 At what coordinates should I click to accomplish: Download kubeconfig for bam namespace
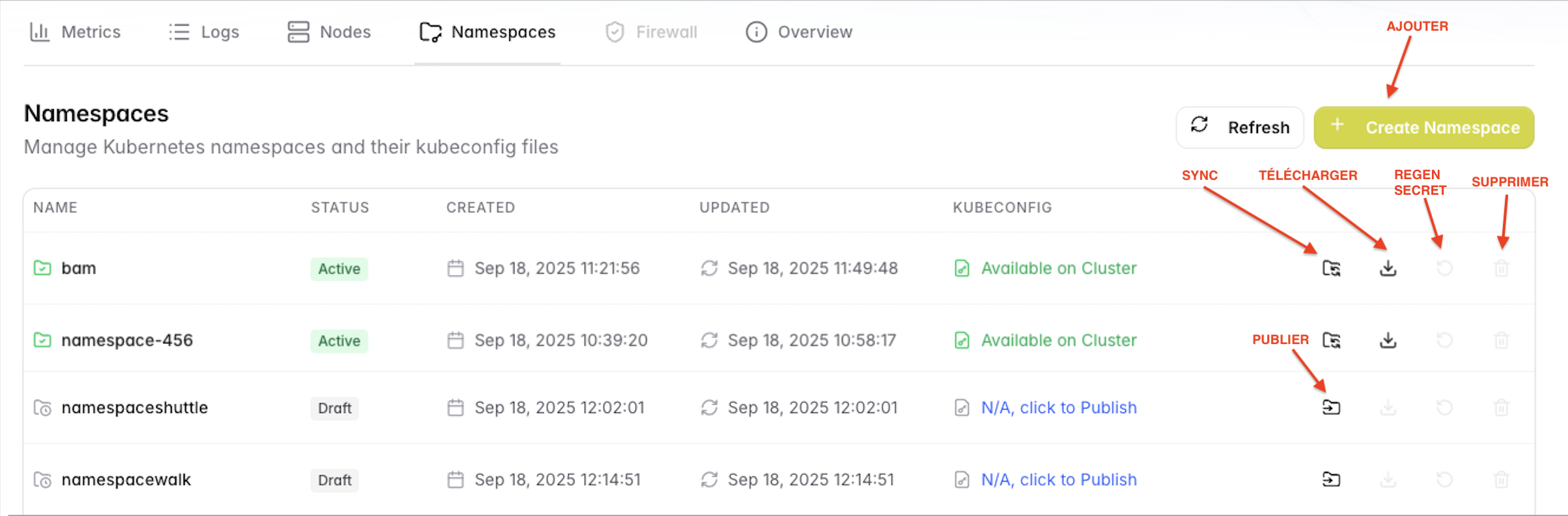tap(1388, 268)
